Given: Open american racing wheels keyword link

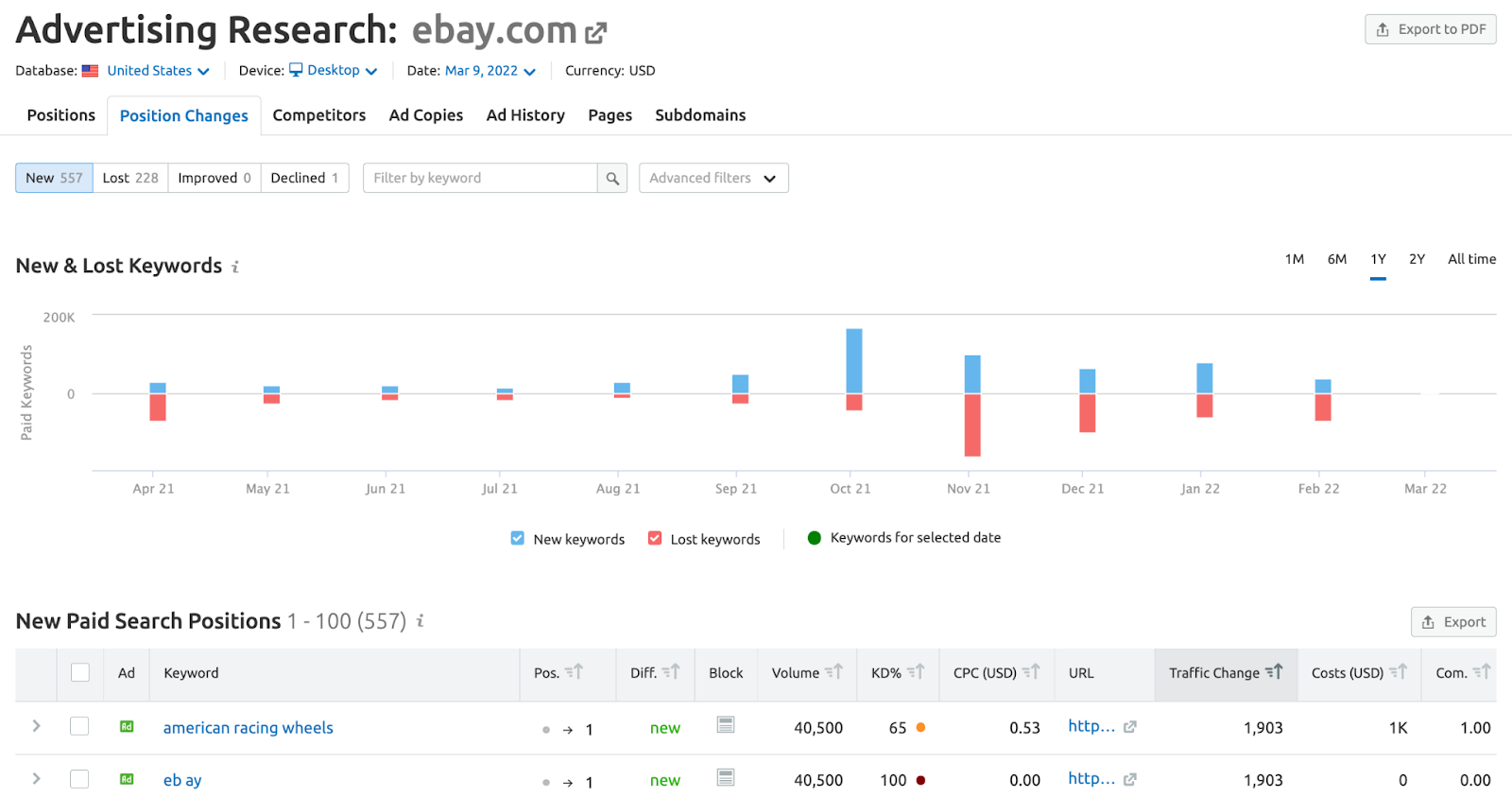Looking at the screenshot, I should point(249,728).
